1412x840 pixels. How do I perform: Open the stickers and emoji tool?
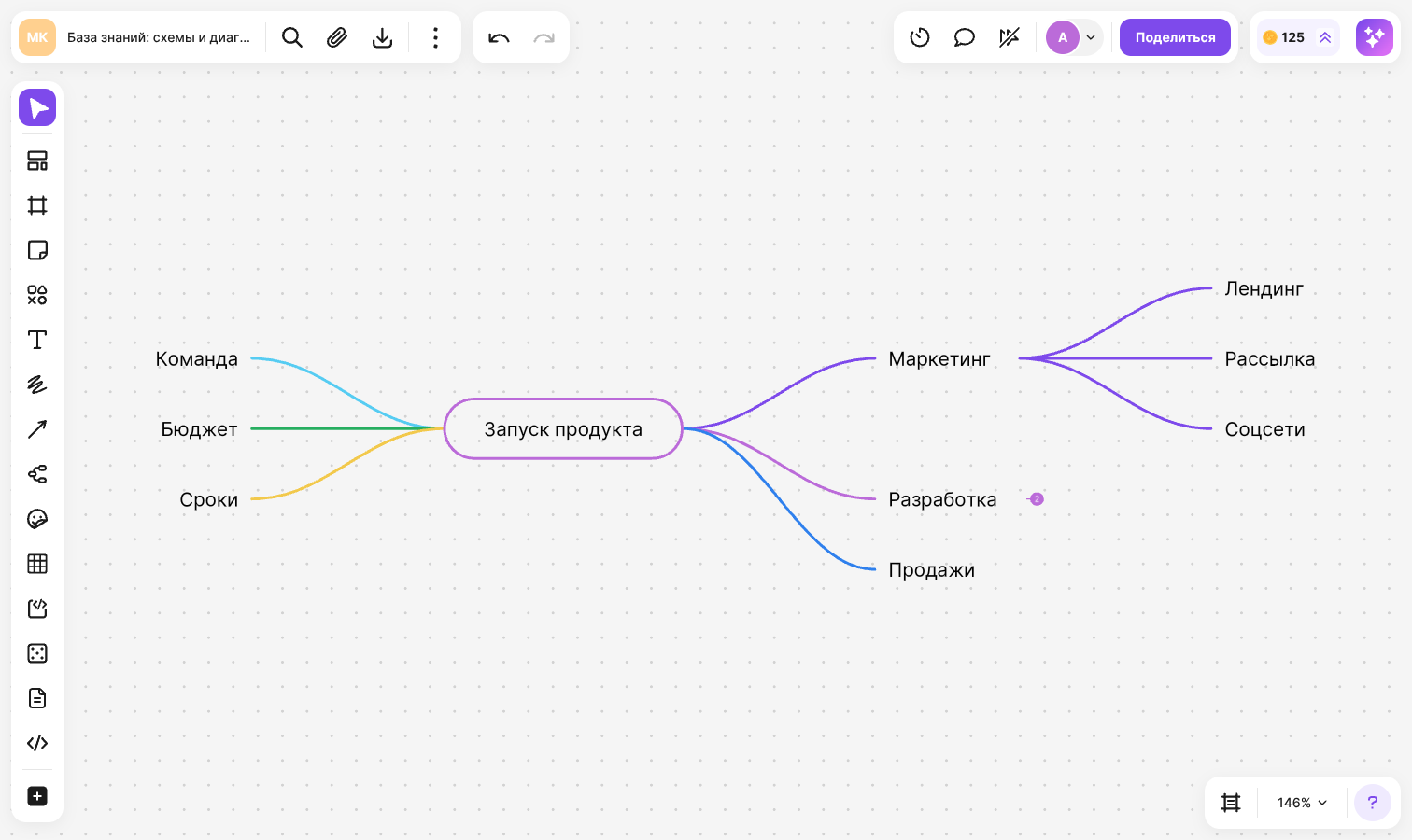click(x=37, y=519)
